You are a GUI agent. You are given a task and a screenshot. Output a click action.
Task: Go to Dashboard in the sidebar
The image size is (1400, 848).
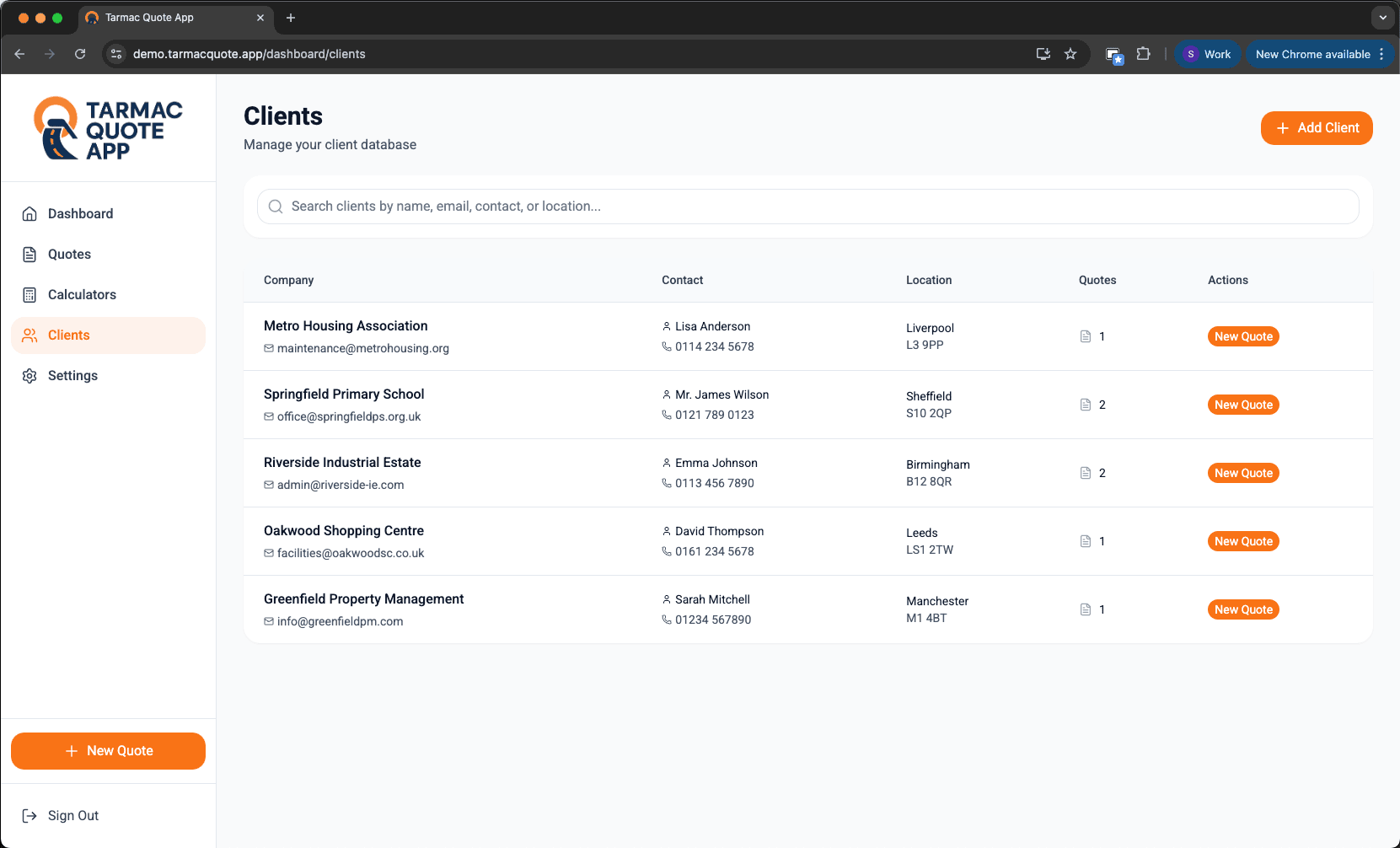[x=80, y=214]
